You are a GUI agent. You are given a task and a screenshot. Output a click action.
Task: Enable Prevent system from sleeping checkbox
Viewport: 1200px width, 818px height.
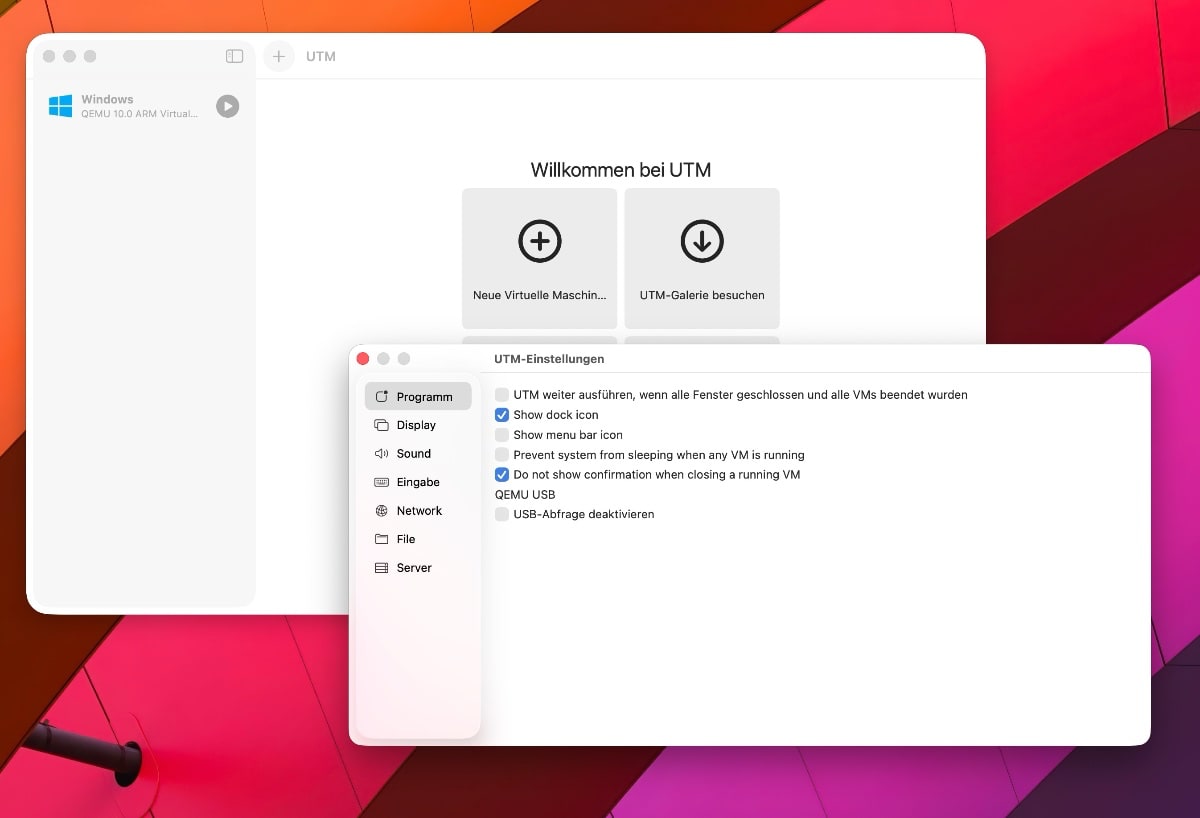(502, 455)
